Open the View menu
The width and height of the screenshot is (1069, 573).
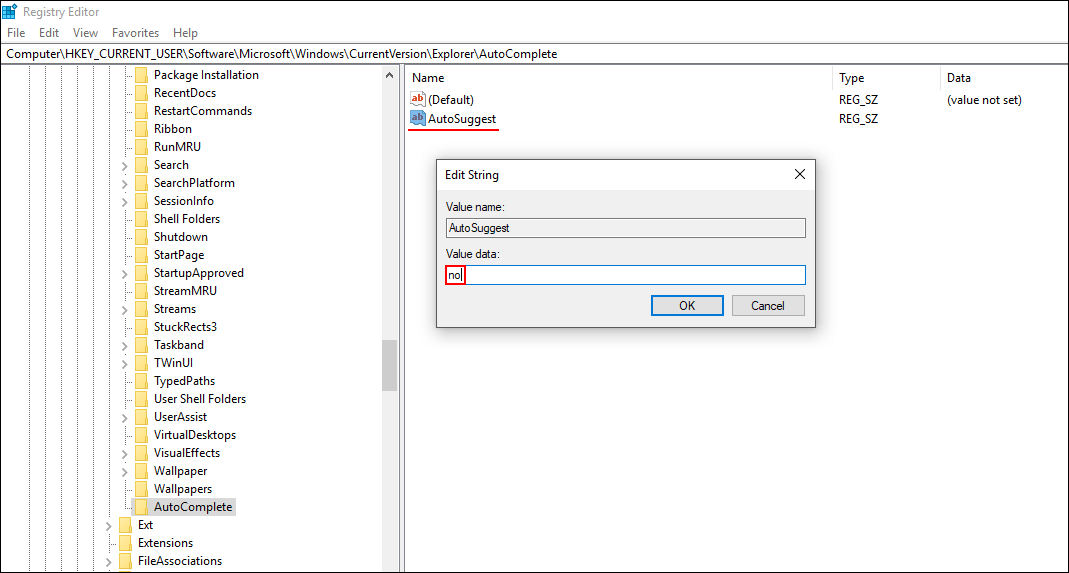[85, 33]
